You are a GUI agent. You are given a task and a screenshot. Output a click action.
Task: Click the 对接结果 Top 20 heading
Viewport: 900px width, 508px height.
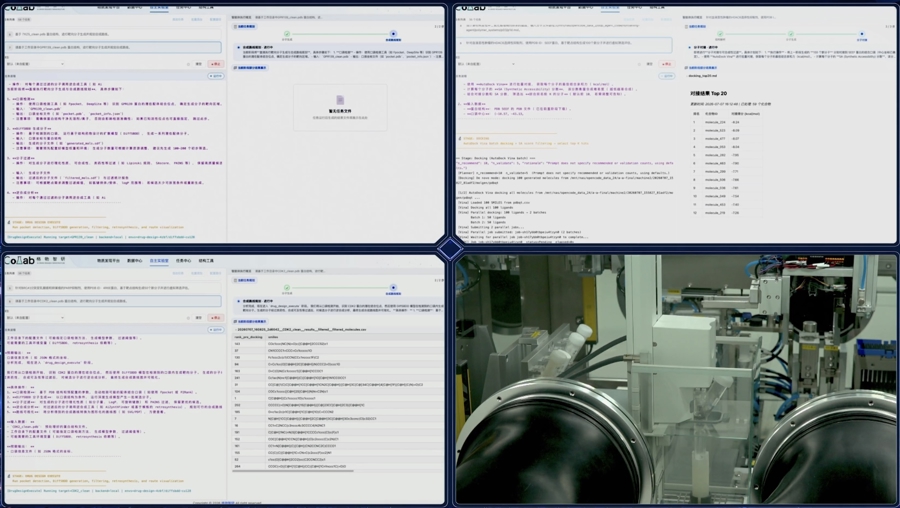coord(709,93)
